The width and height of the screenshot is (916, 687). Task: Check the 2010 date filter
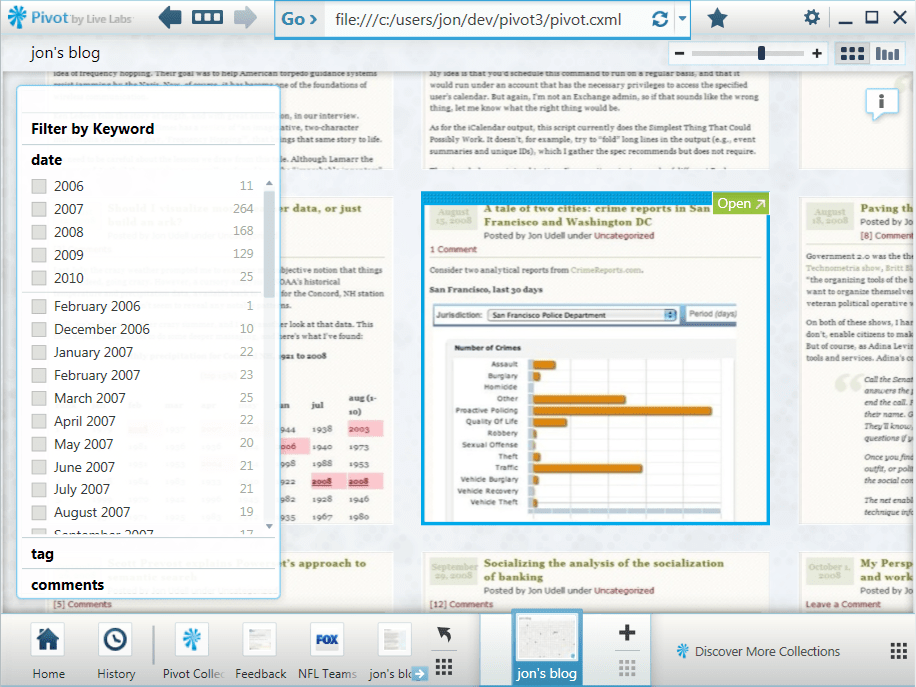point(39,277)
